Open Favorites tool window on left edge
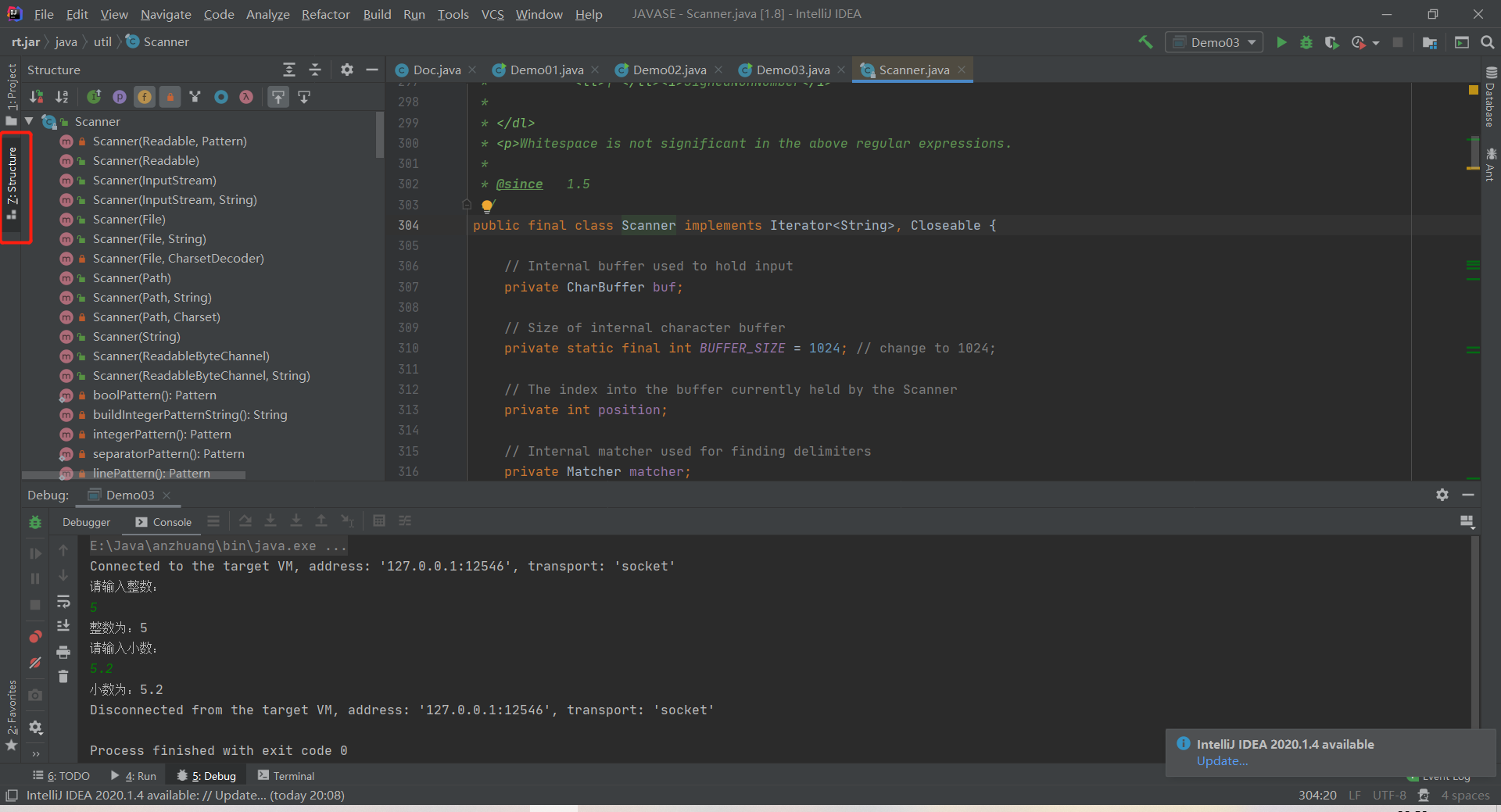 pyautogui.click(x=11, y=715)
